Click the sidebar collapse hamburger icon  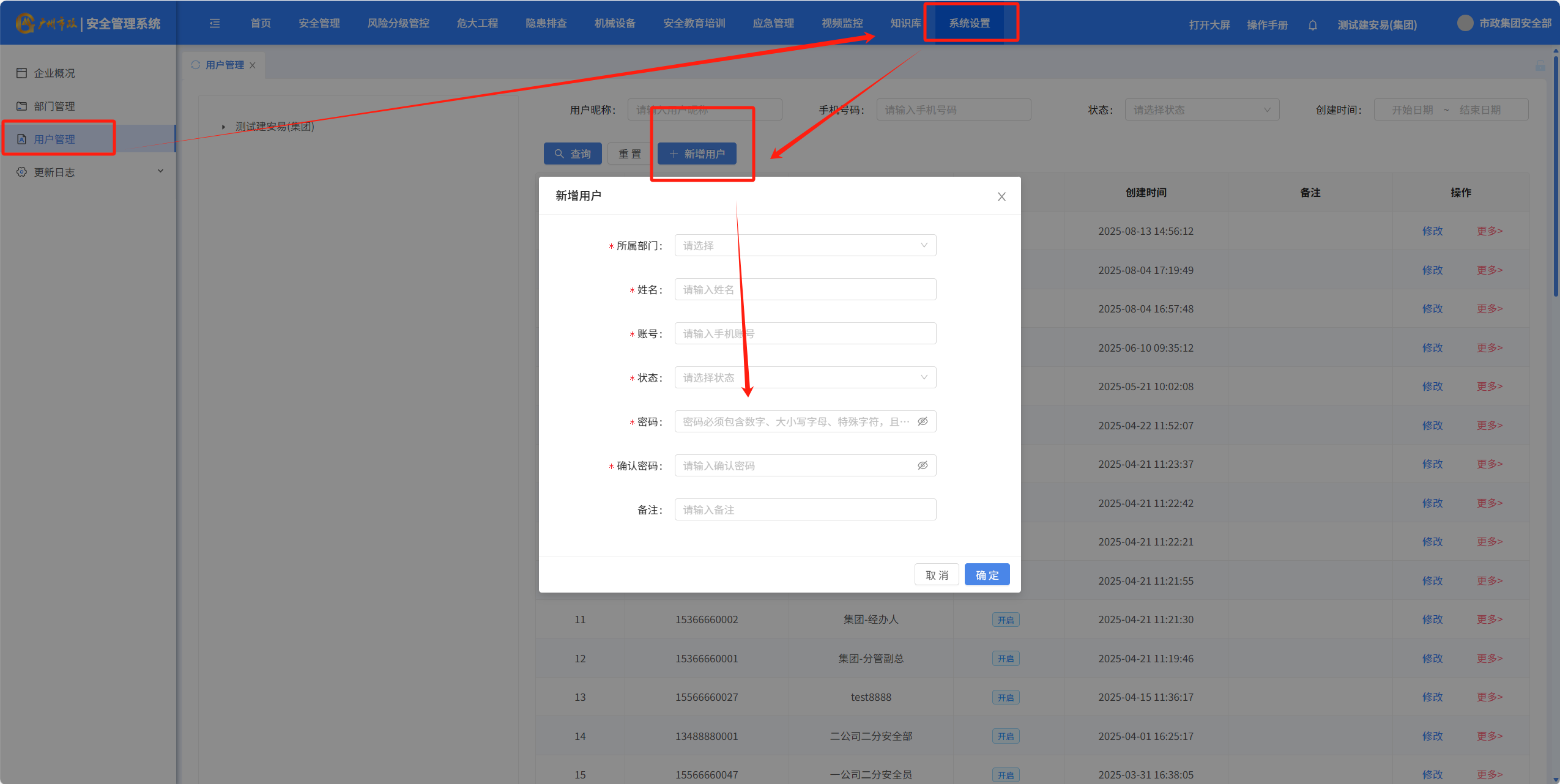(x=214, y=23)
